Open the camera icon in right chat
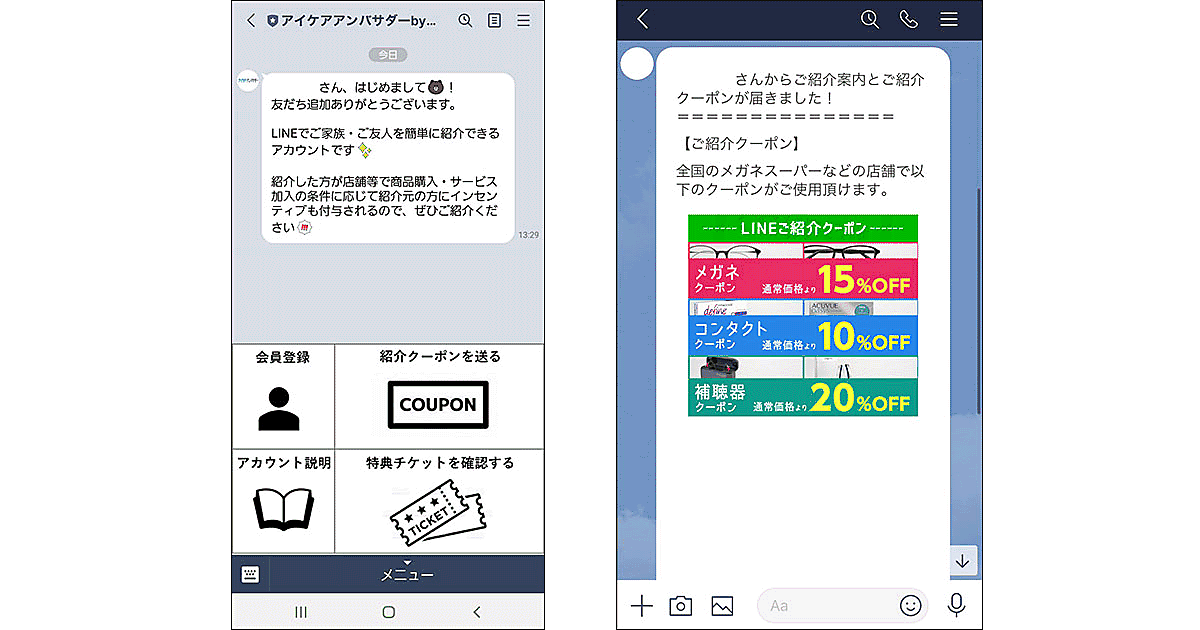This screenshot has height=630, width=1200. point(681,605)
